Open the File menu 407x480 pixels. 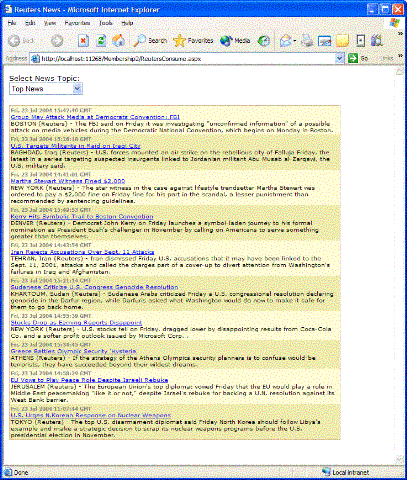12,23
